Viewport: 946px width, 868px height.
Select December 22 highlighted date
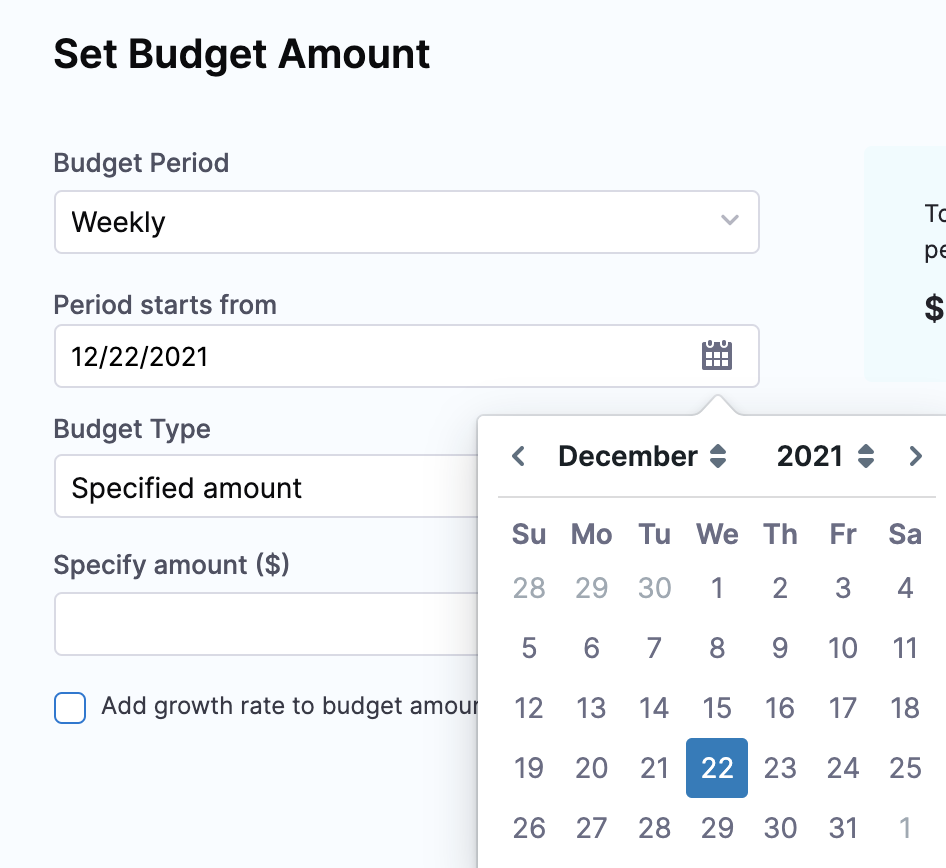(x=717, y=768)
